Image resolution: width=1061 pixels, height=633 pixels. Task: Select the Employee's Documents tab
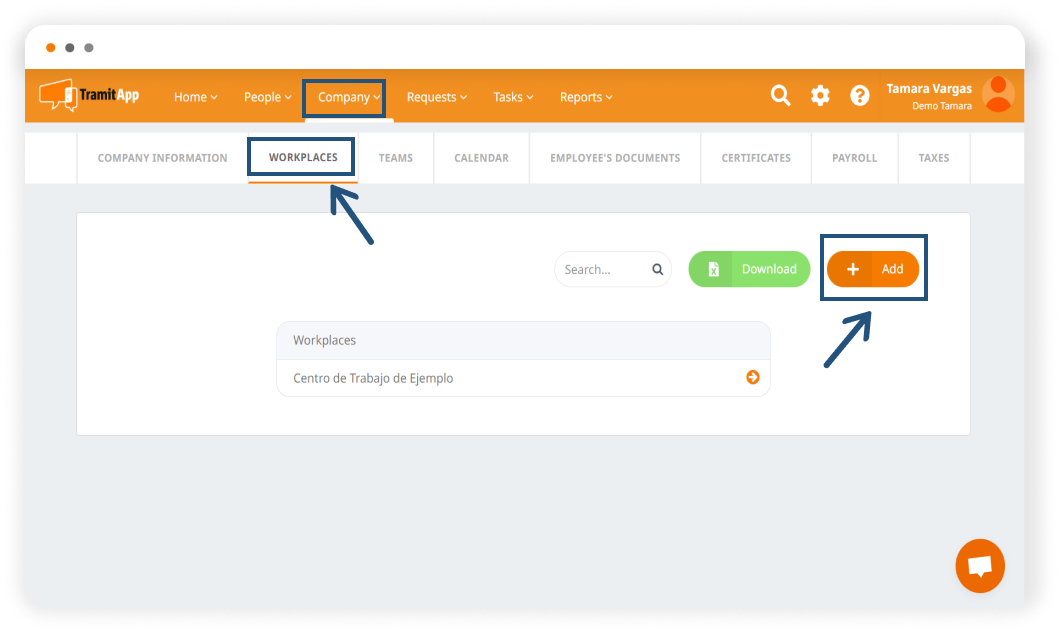pos(615,158)
